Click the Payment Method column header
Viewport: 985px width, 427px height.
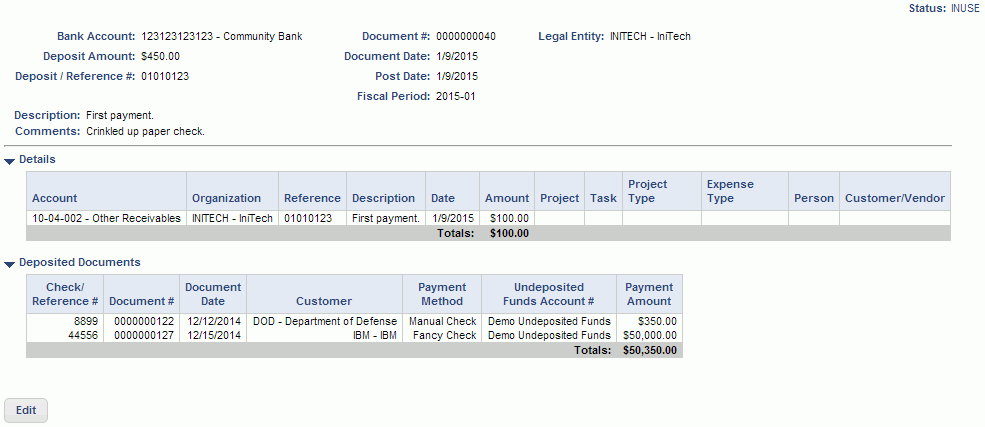click(x=442, y=294)
